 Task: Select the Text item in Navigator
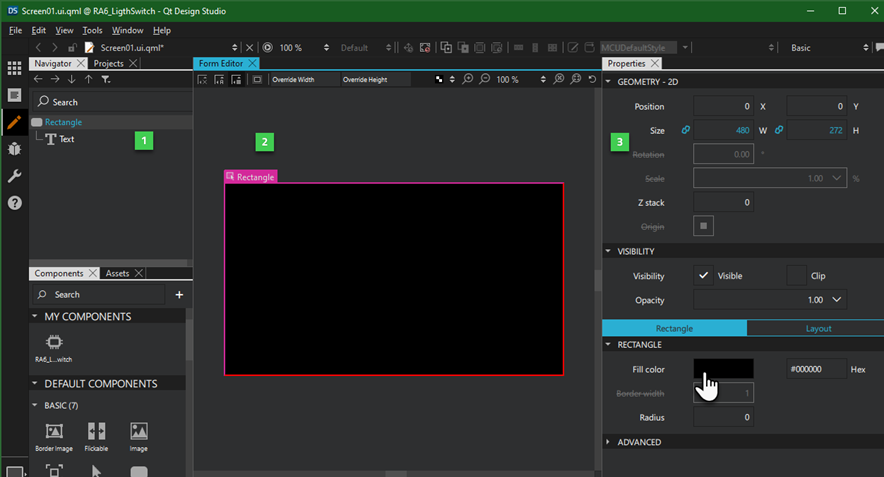[x=66, y=139]
